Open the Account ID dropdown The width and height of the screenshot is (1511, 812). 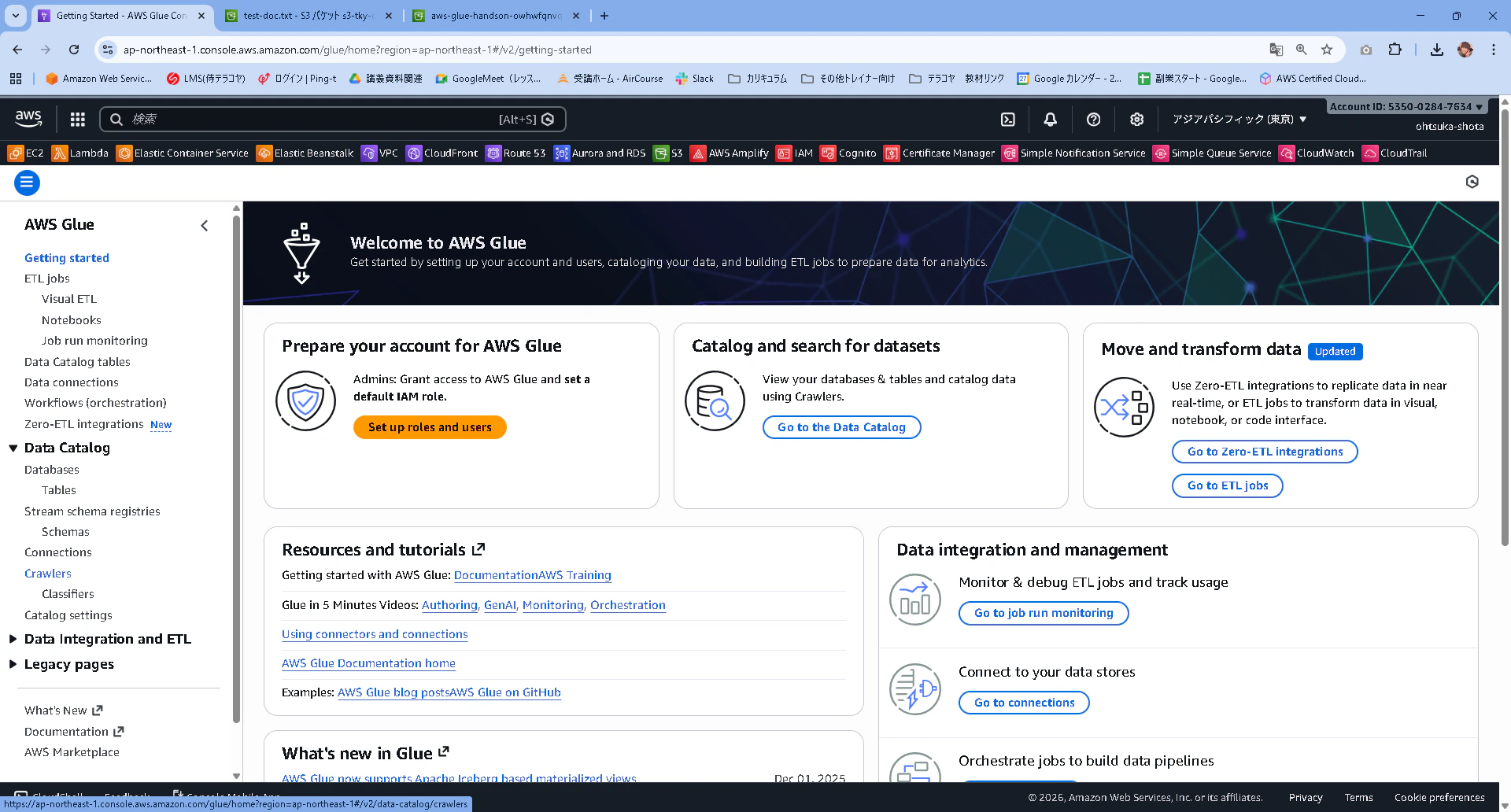coord(1406,106)
